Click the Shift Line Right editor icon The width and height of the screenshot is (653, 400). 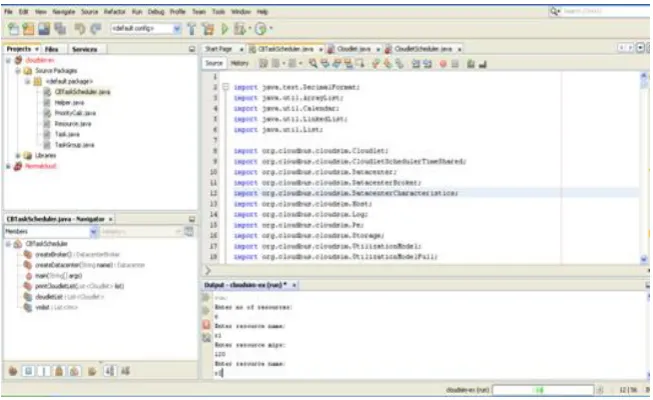point(427,64)
